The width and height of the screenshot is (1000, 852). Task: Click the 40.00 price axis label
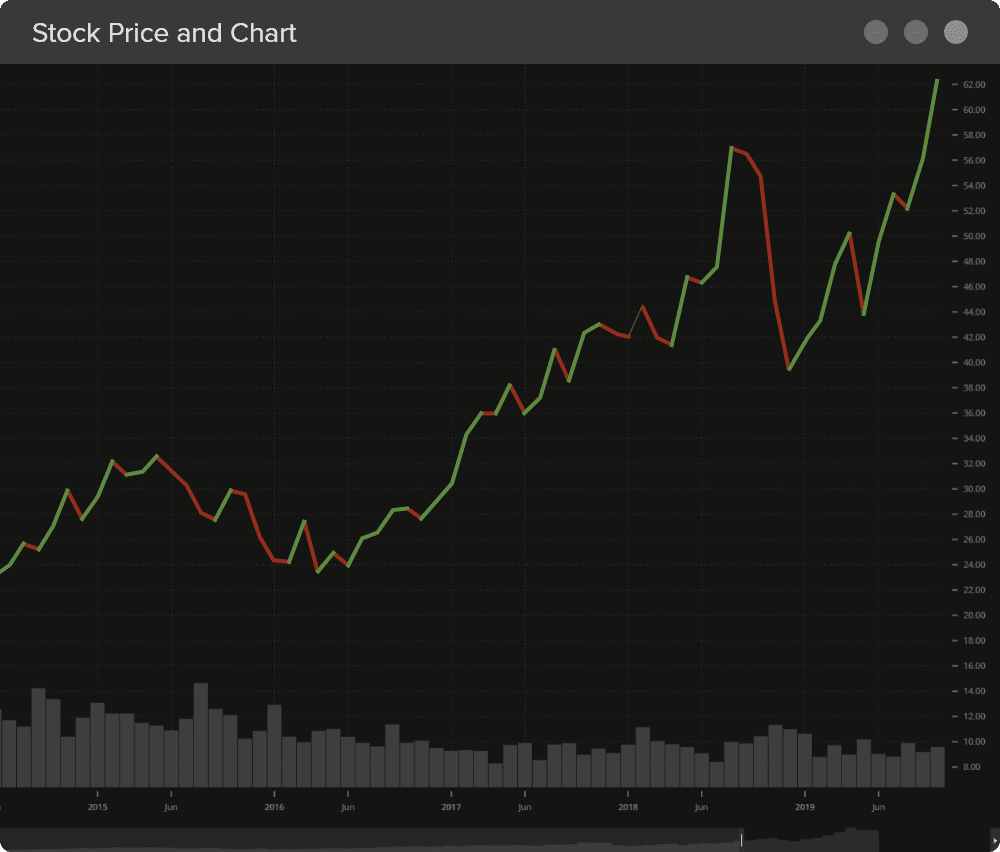tap(973, 362)
